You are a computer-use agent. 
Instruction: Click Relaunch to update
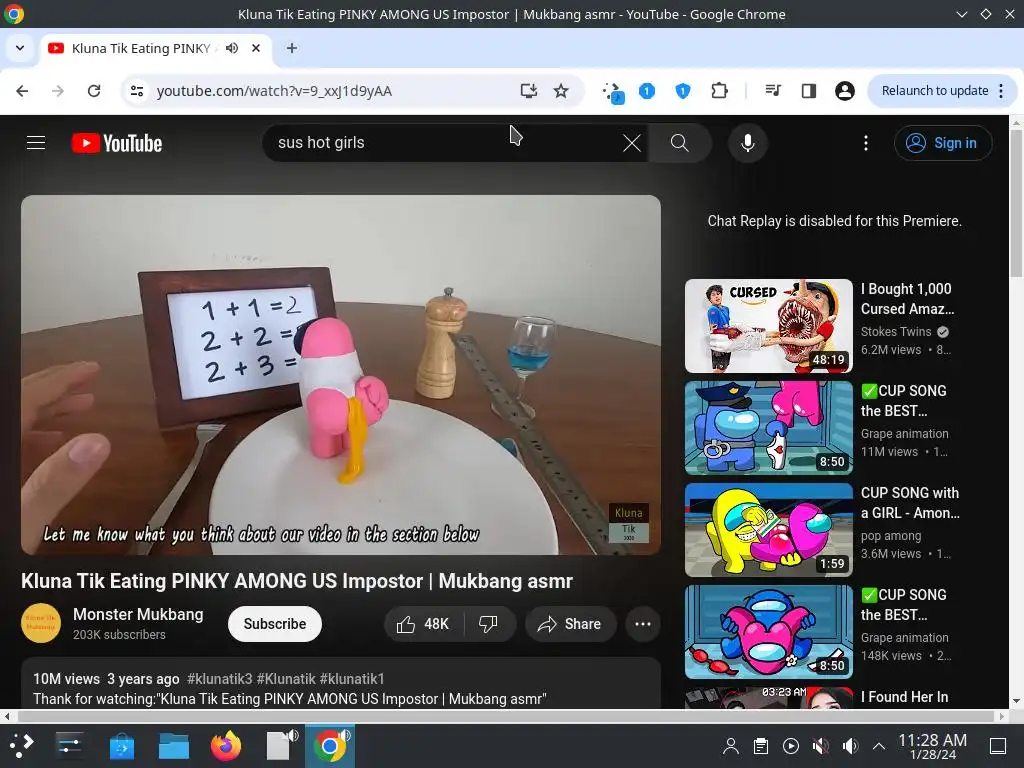(x=941, y=91)
